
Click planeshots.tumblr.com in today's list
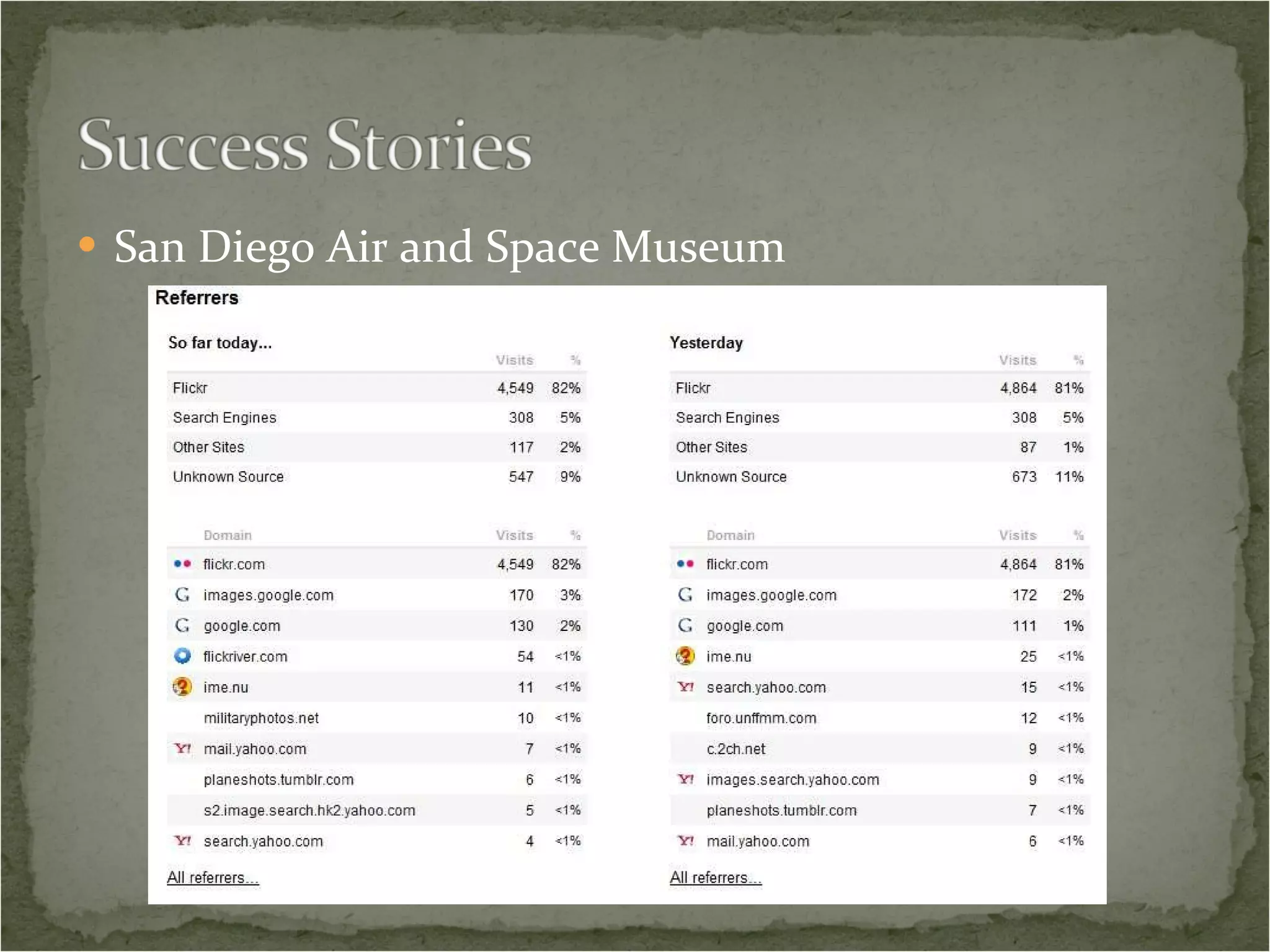pyautogui.click(x=278, y=780)
